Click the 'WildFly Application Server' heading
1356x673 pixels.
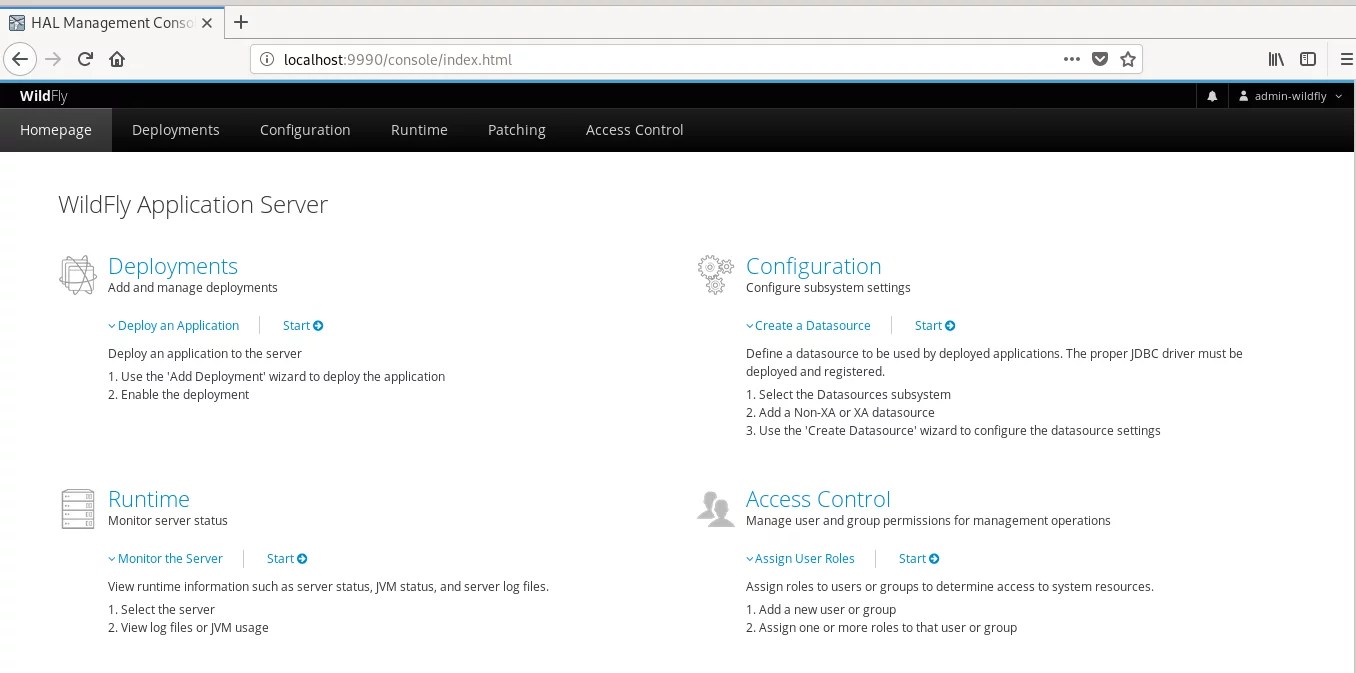[193, 205]
